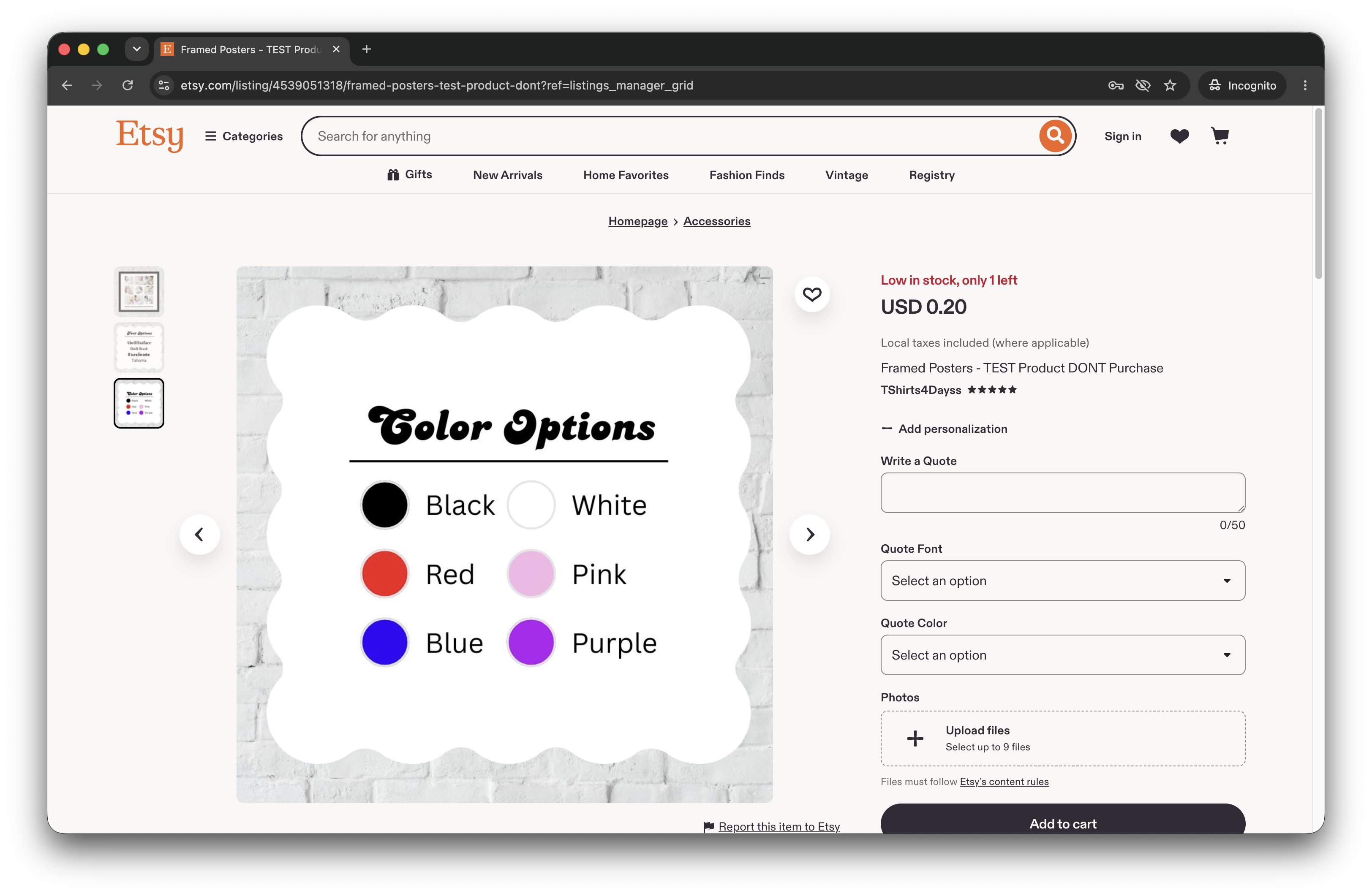1372x896 pixels.
Task: Open the Gifts menu item
Action: (x=410, y=174)
